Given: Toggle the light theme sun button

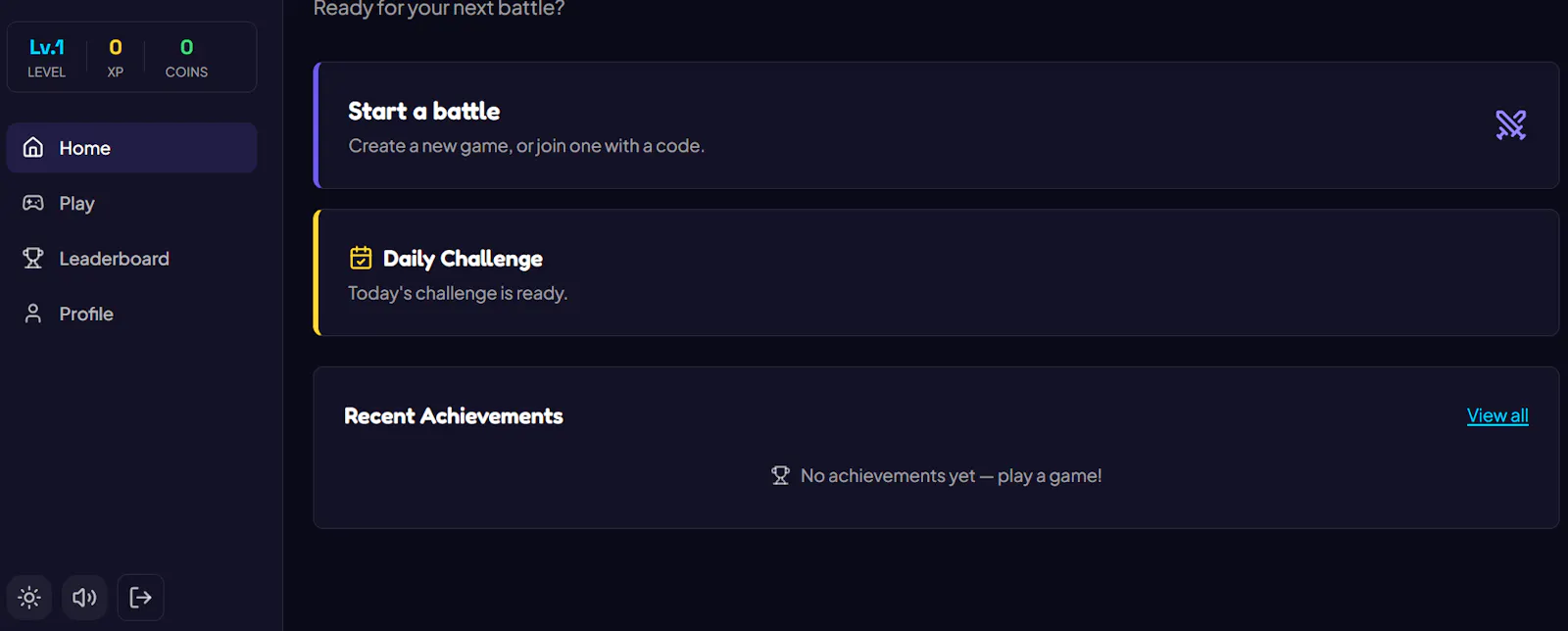Looking at the screenshot, I should click(x=29, y=598).
